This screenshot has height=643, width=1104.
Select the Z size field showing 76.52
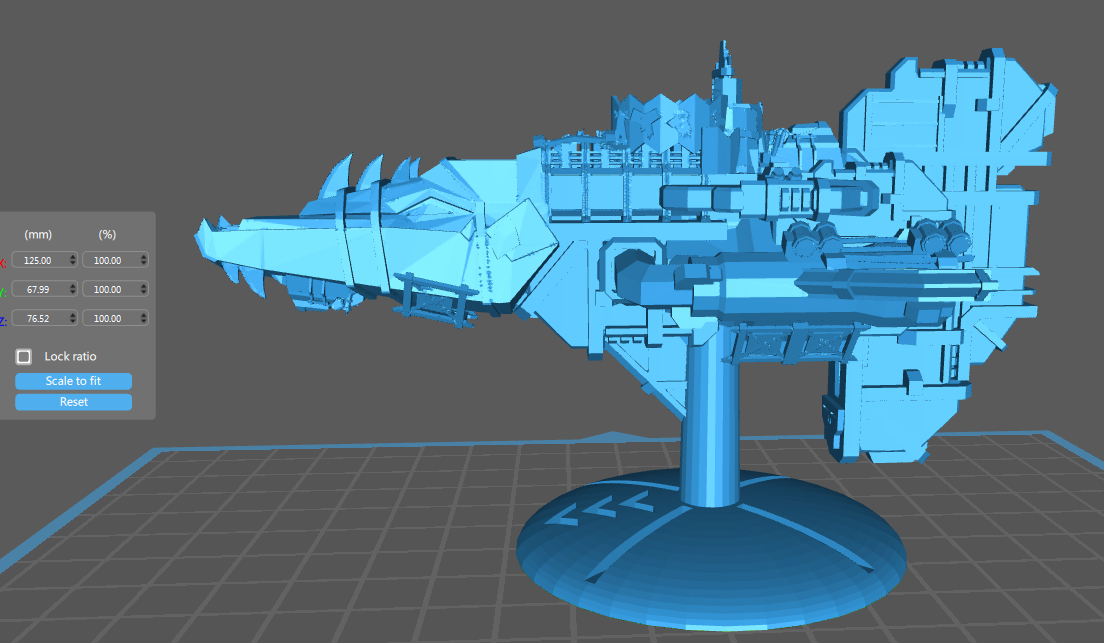[x=44, y=318]
